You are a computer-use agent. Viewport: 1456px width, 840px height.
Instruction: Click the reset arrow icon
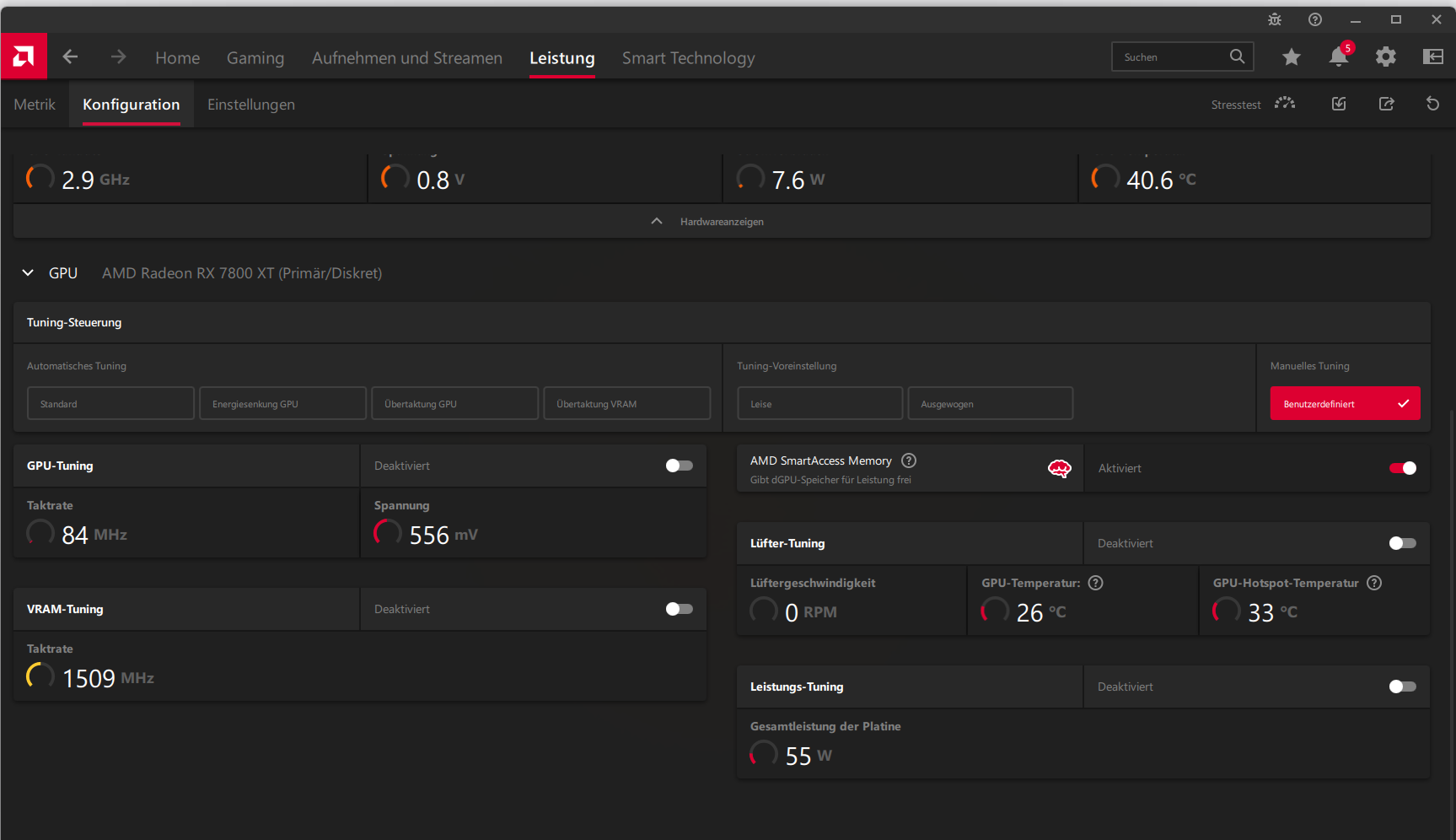[1433, 104]
